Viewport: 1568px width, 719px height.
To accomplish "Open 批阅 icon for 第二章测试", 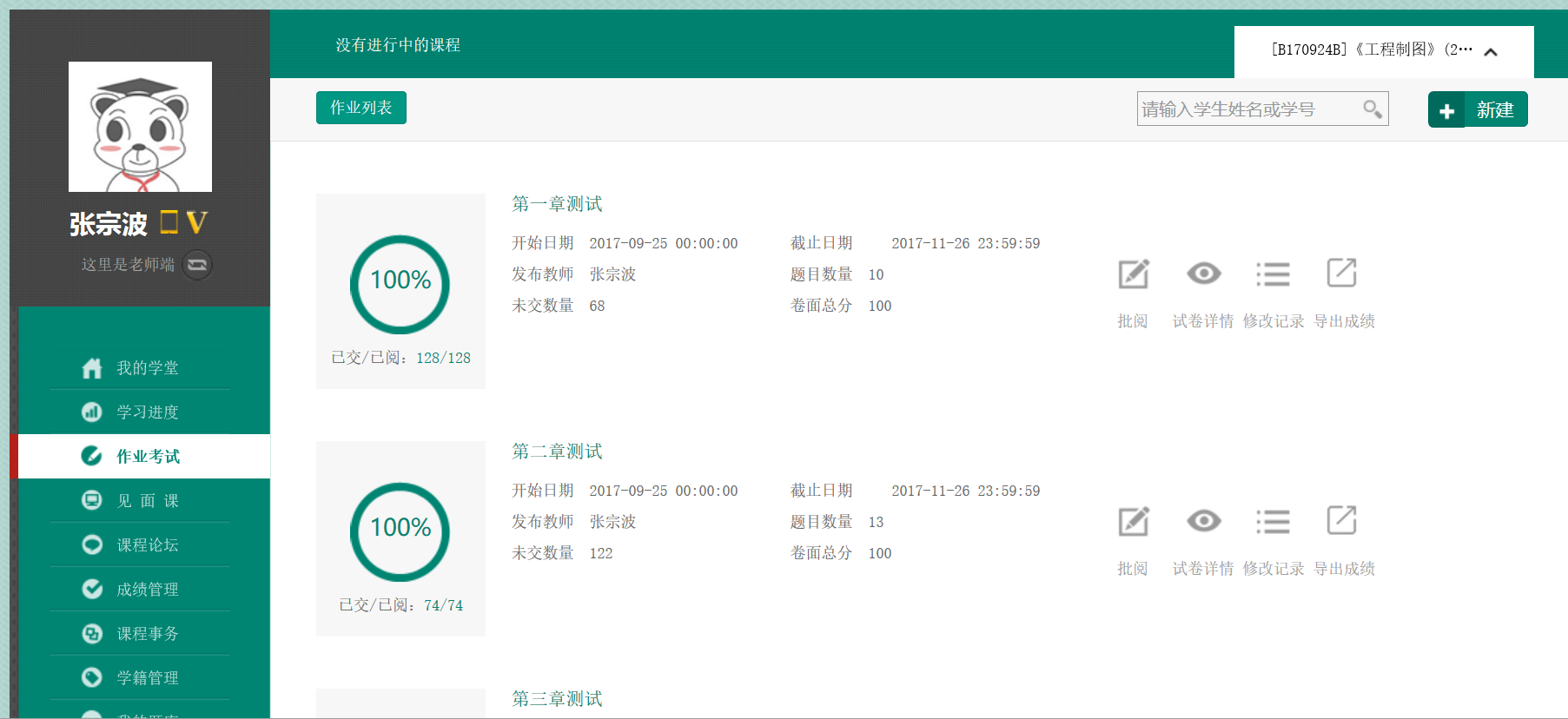I will tap(1133, 521).
